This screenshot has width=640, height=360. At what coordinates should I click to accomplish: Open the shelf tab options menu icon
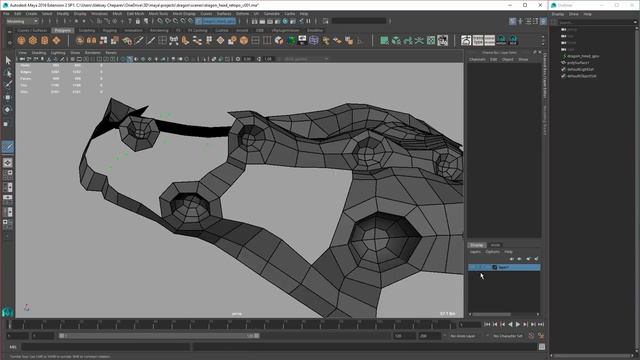[x=9, y=31]
